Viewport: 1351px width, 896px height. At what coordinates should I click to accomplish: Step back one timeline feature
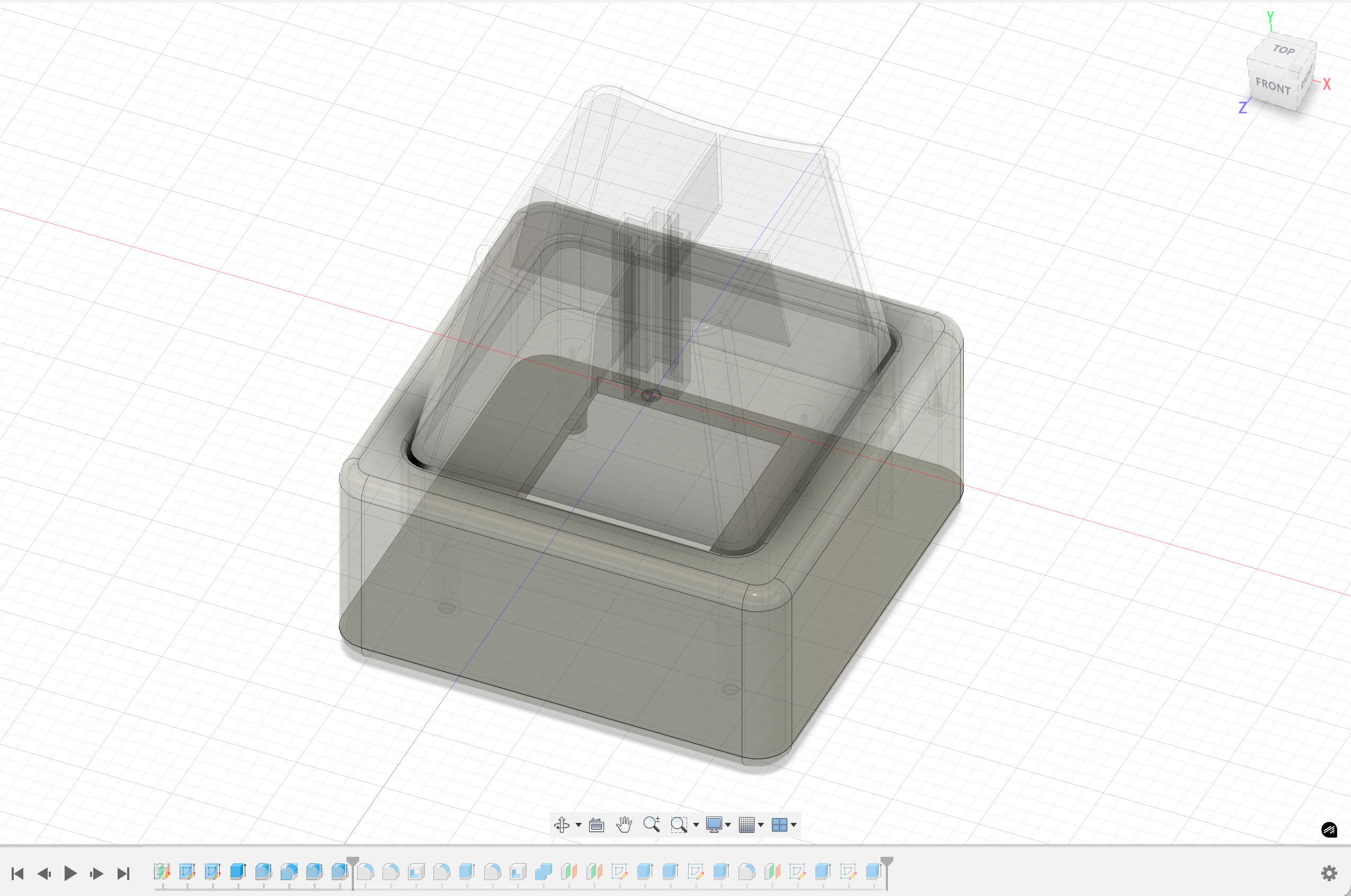(x=44, y=873)
